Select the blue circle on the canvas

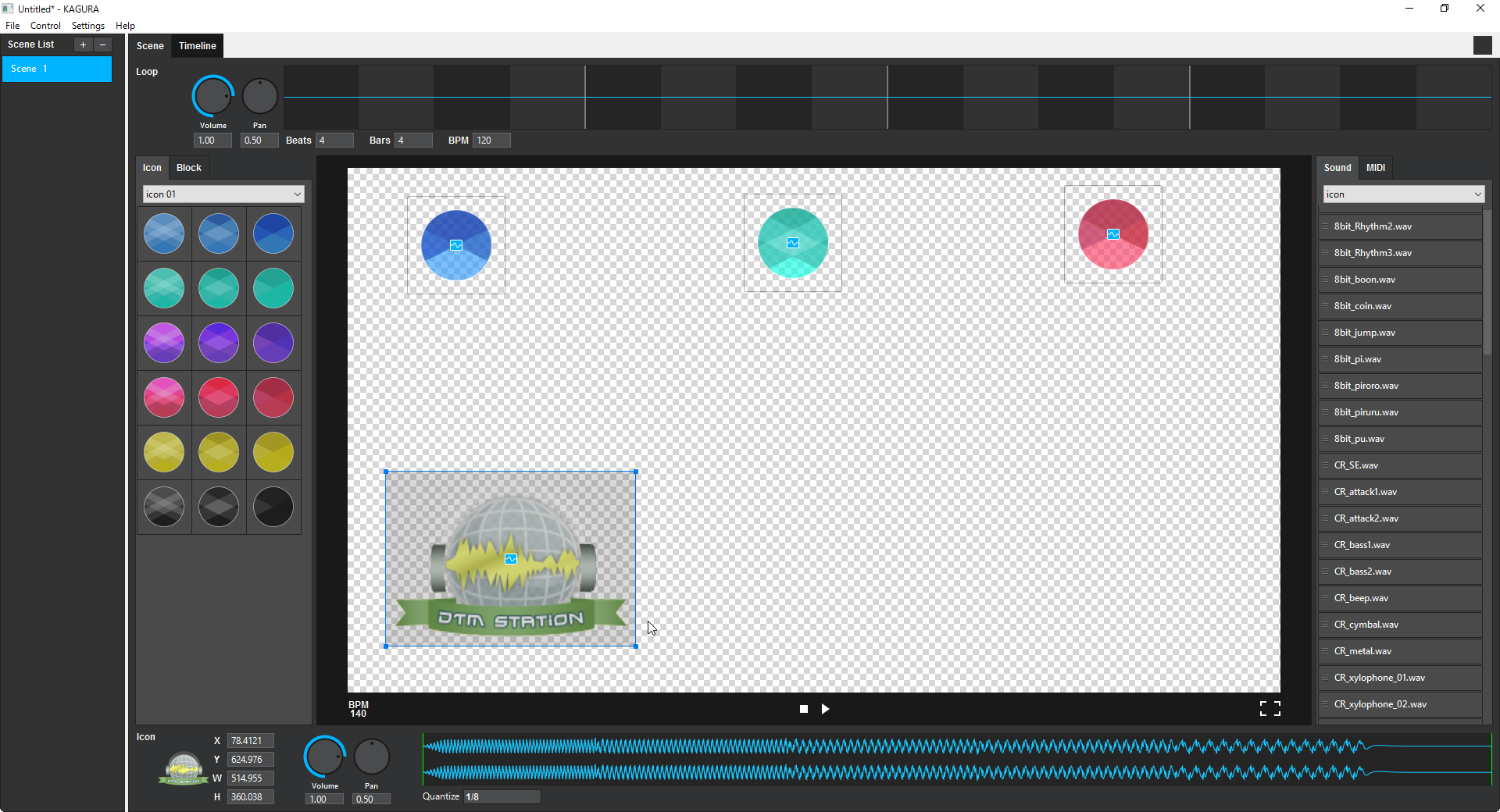pyautogui.click(x=456, y=245)
